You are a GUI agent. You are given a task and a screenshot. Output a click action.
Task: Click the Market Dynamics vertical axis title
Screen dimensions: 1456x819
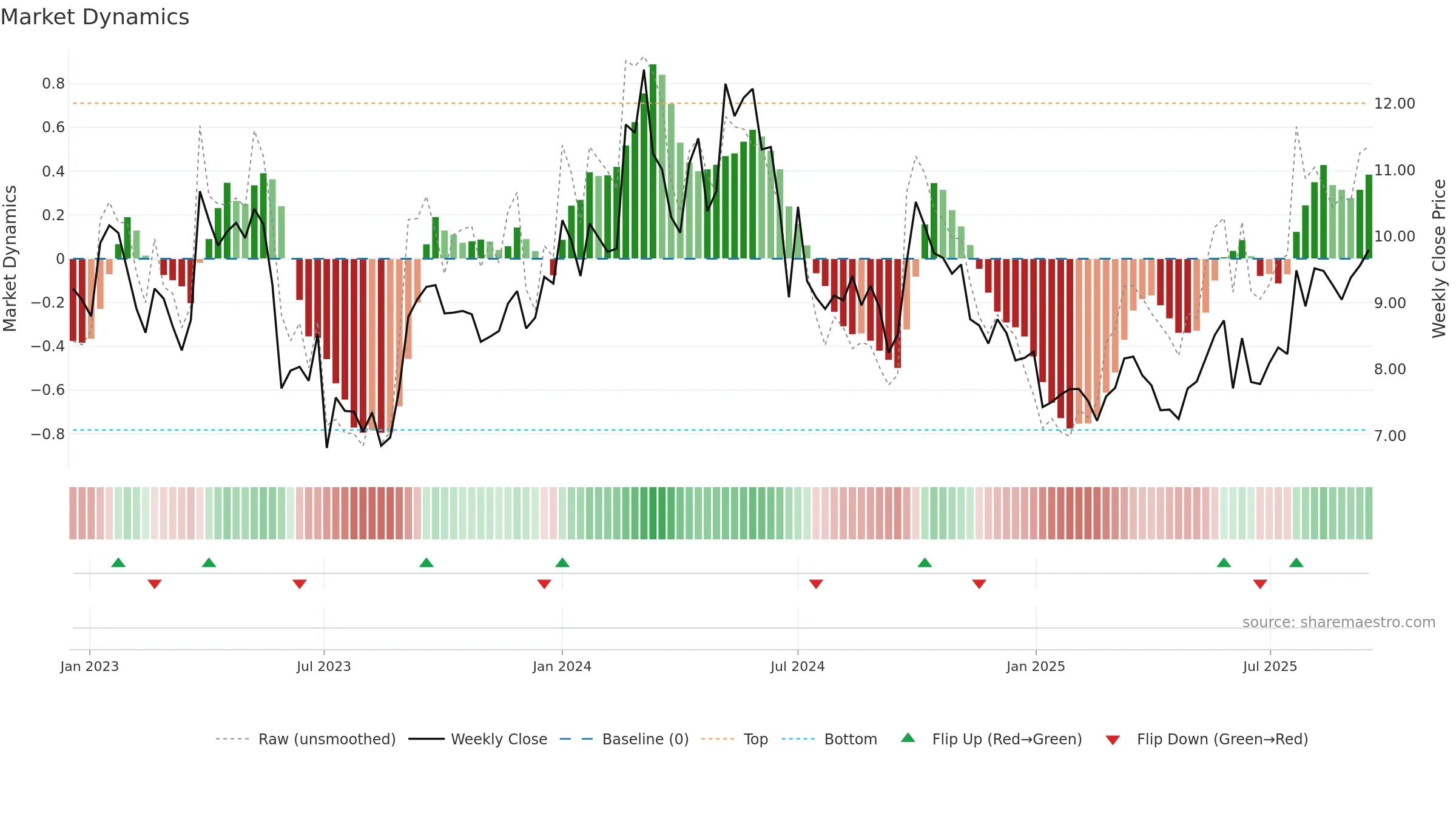(x=10, y=258)
